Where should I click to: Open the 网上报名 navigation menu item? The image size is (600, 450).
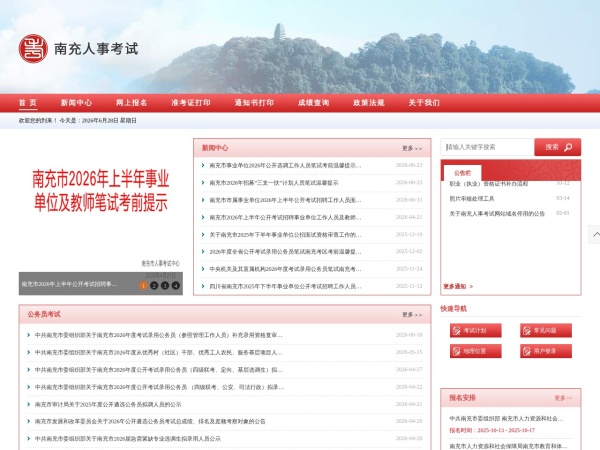pyautogui.click(x=132, y=103)
